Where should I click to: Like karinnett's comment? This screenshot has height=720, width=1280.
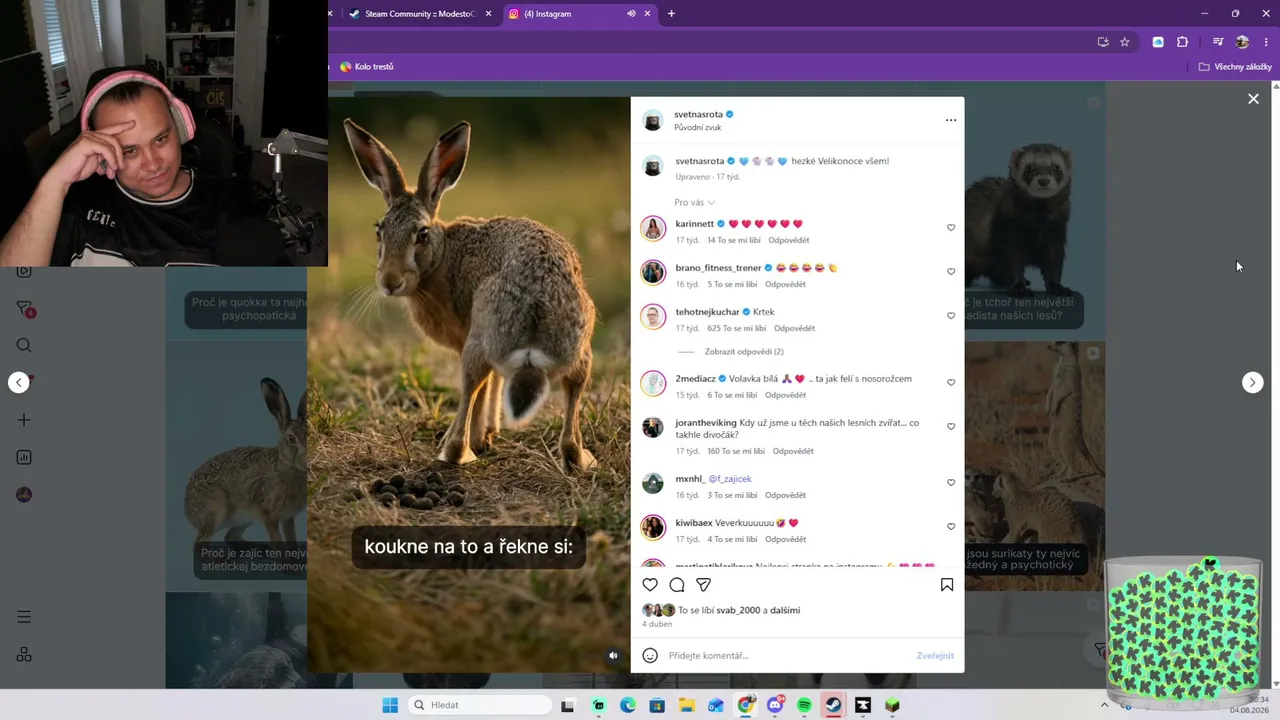(951, 228)
